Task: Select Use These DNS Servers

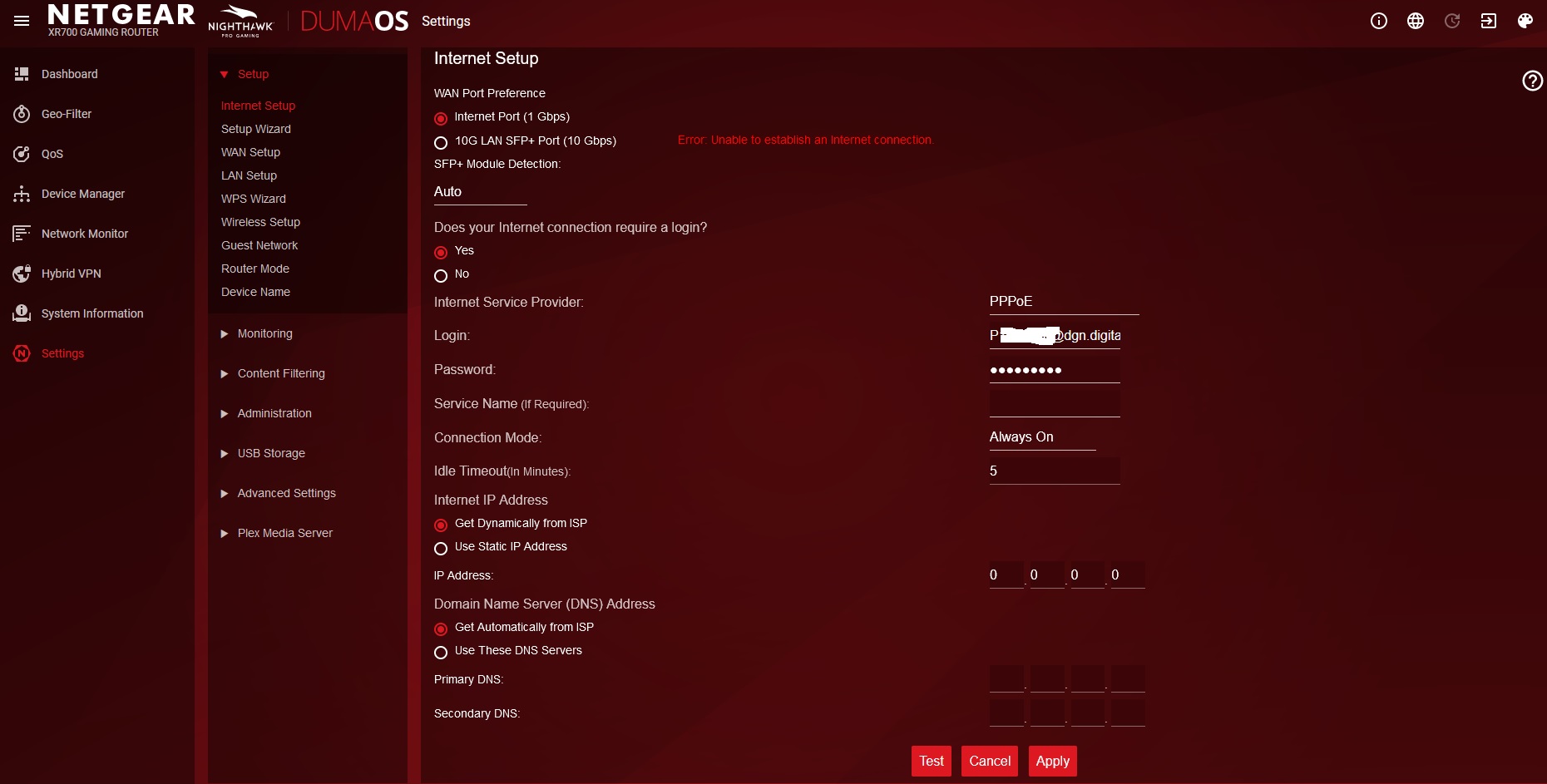Action: [441, 652]
